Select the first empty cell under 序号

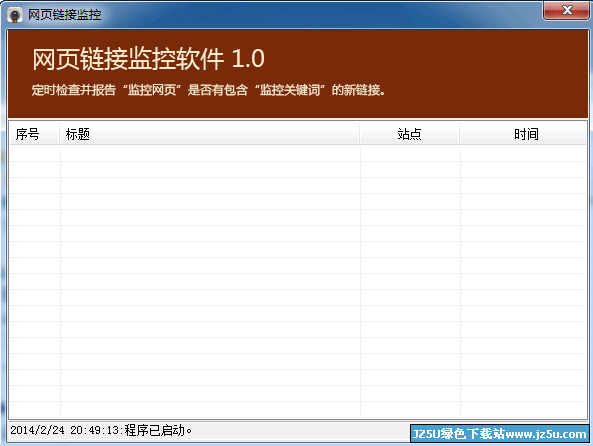pyautogui.click(x=35, y=153)
